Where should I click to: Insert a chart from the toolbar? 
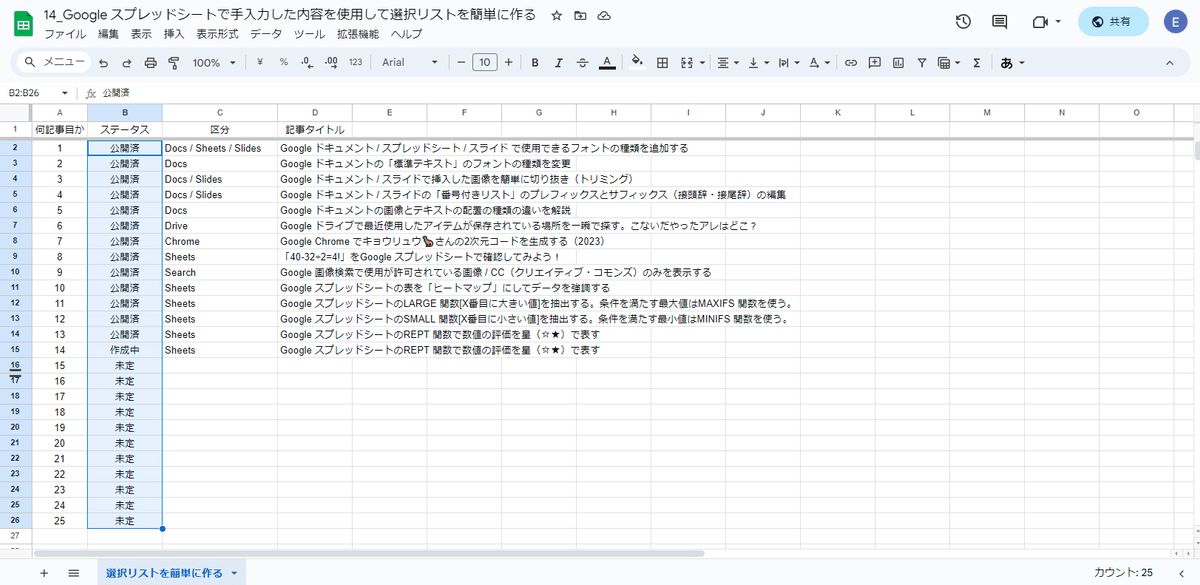898,62
